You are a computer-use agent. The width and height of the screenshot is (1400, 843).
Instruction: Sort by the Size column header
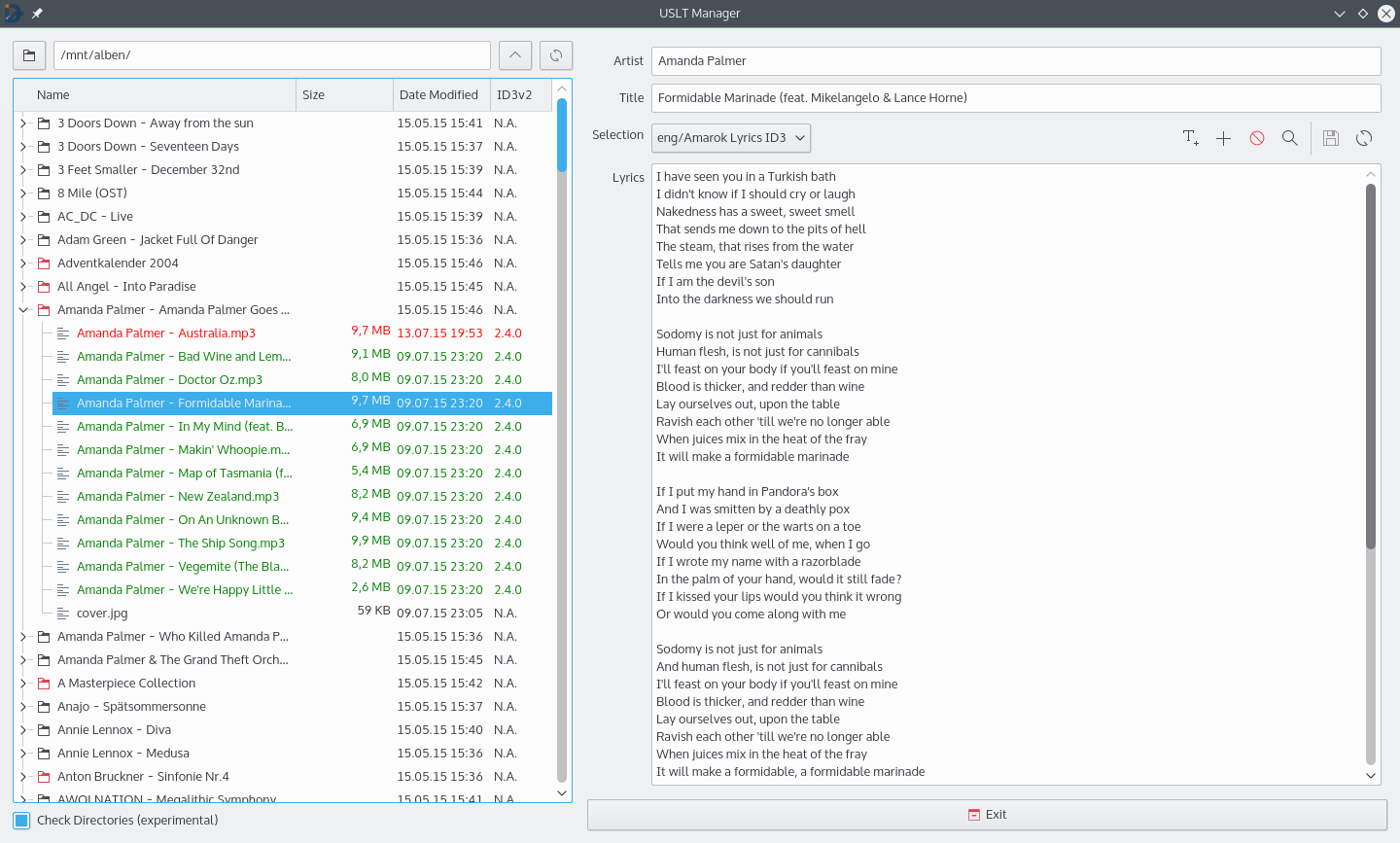point(344,95)
